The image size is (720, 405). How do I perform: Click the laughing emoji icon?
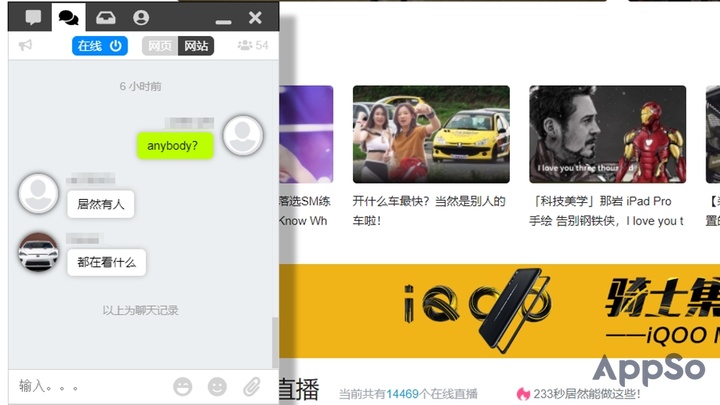[182, 386]
